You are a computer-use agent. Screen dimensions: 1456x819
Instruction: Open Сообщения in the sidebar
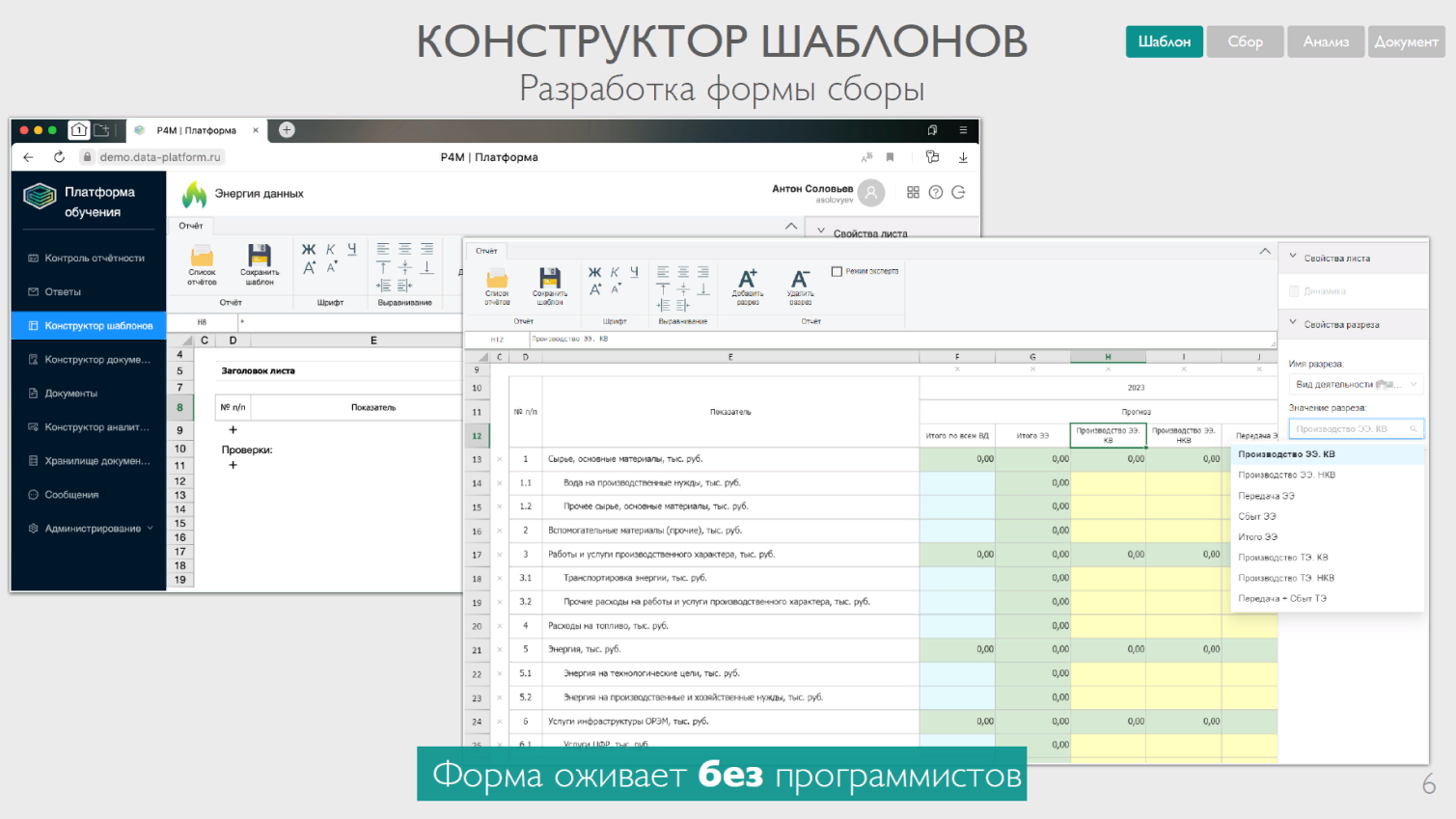89,494
